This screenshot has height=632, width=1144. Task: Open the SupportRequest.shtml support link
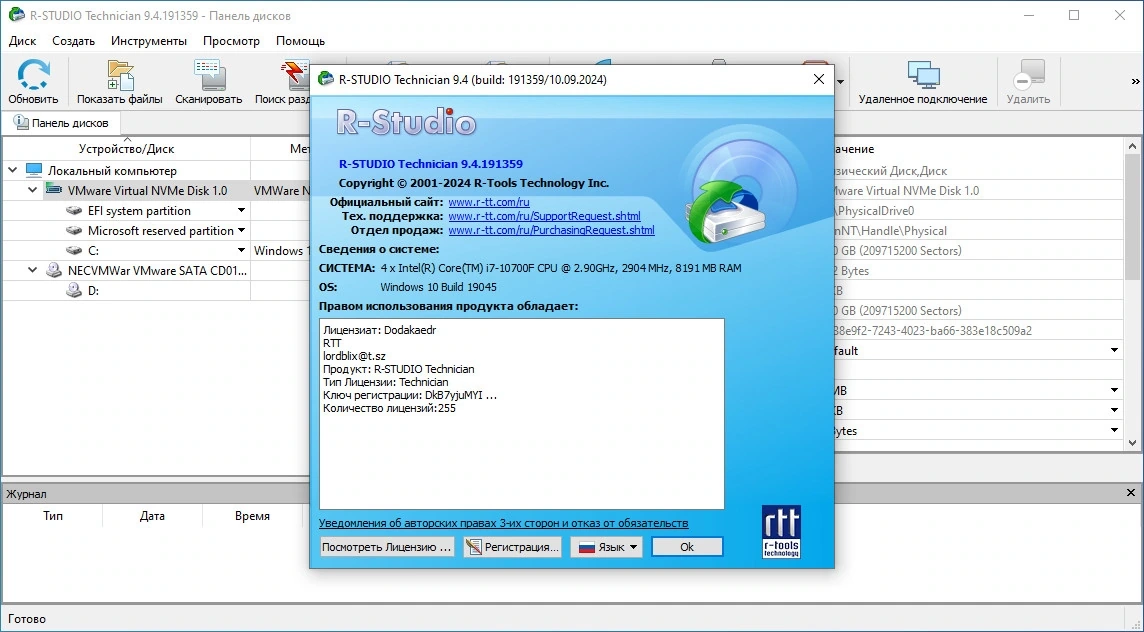(x=544, y=216)
